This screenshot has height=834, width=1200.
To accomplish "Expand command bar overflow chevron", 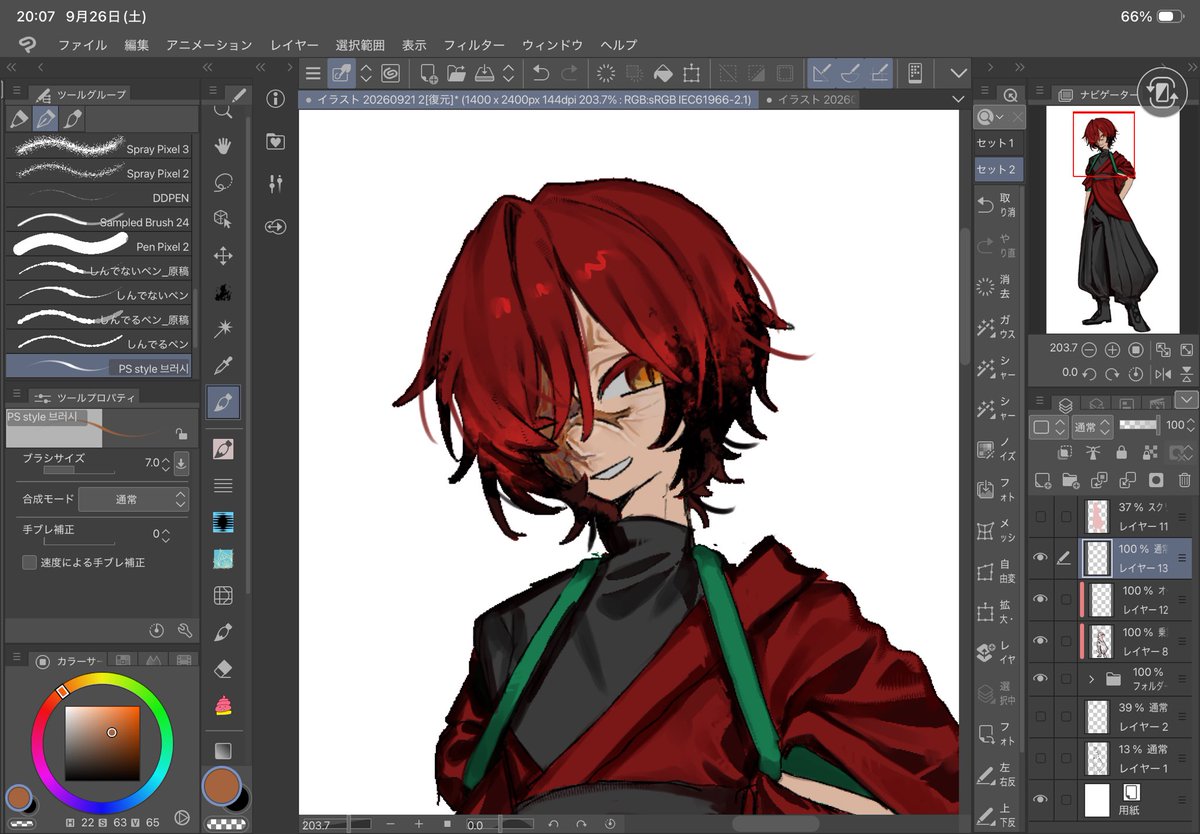I will [958, 73].
